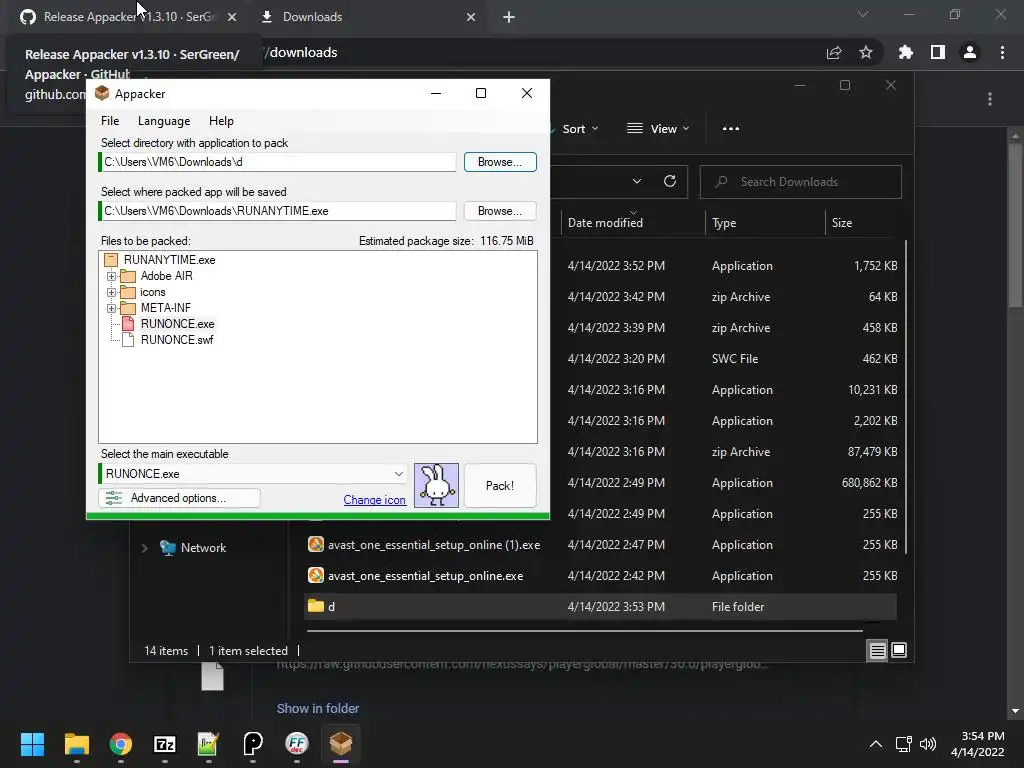Open the Chrome profile menu
The height and width of the screenshot is (768, 1024).
(x=970, y=53)
